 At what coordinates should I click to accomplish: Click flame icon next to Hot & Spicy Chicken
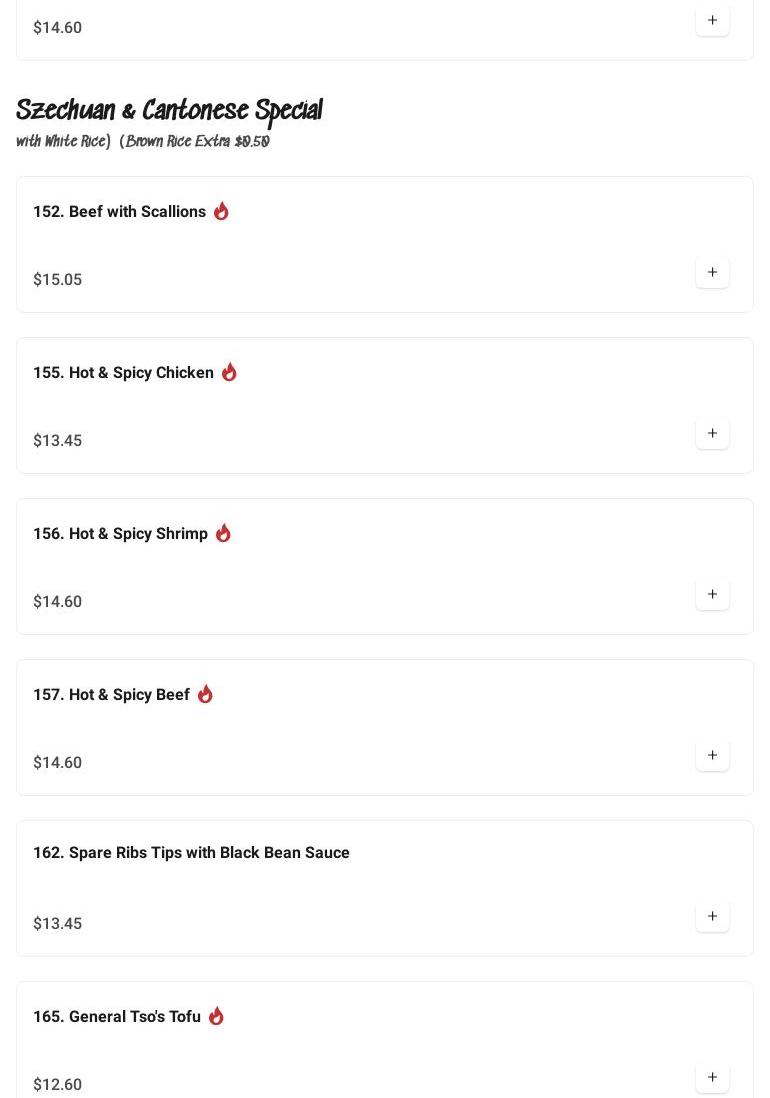(x=229, y=372)
